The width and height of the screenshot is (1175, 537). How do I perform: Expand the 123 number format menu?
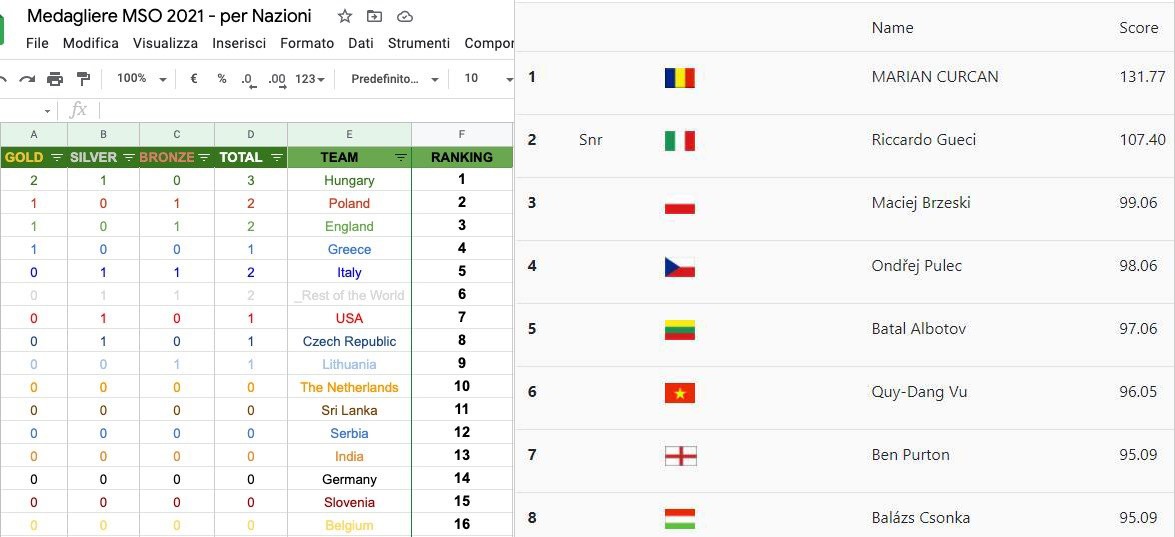[x=310, y=79]
